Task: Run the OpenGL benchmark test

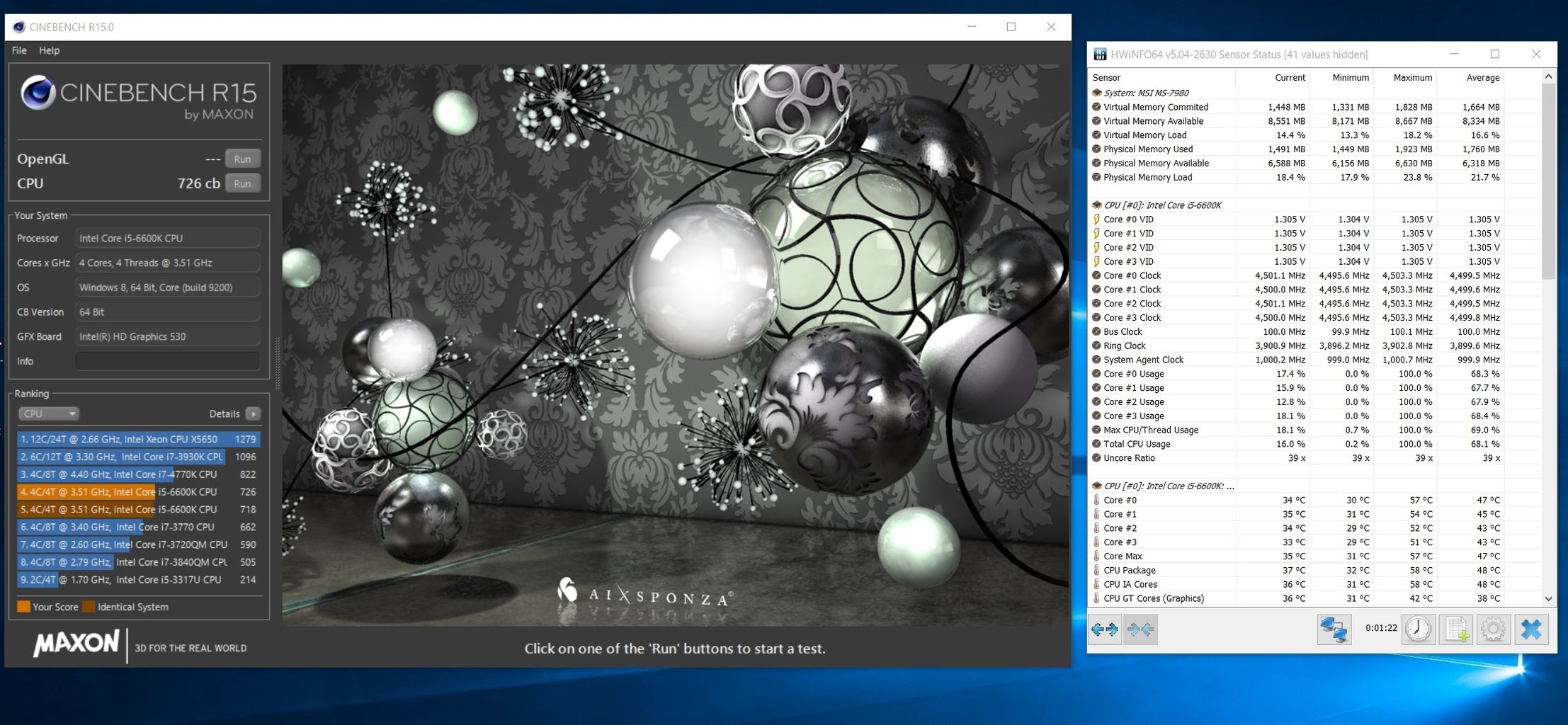Action: point(242,159)
